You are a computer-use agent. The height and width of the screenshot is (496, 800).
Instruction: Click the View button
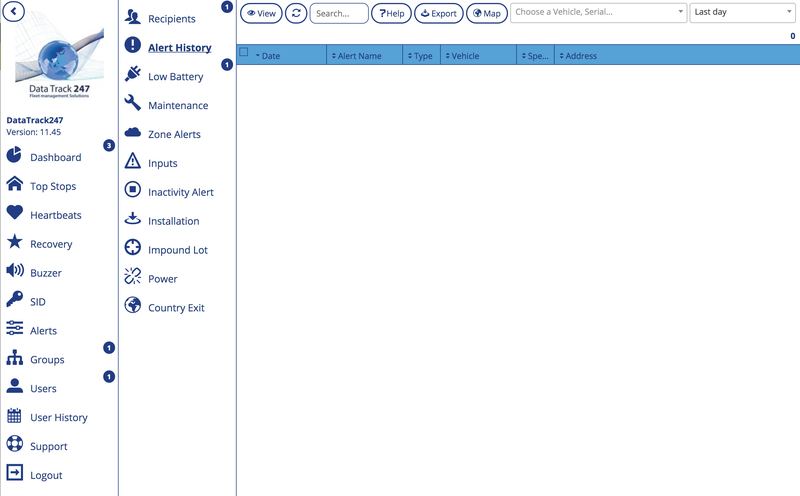(261, 13)
